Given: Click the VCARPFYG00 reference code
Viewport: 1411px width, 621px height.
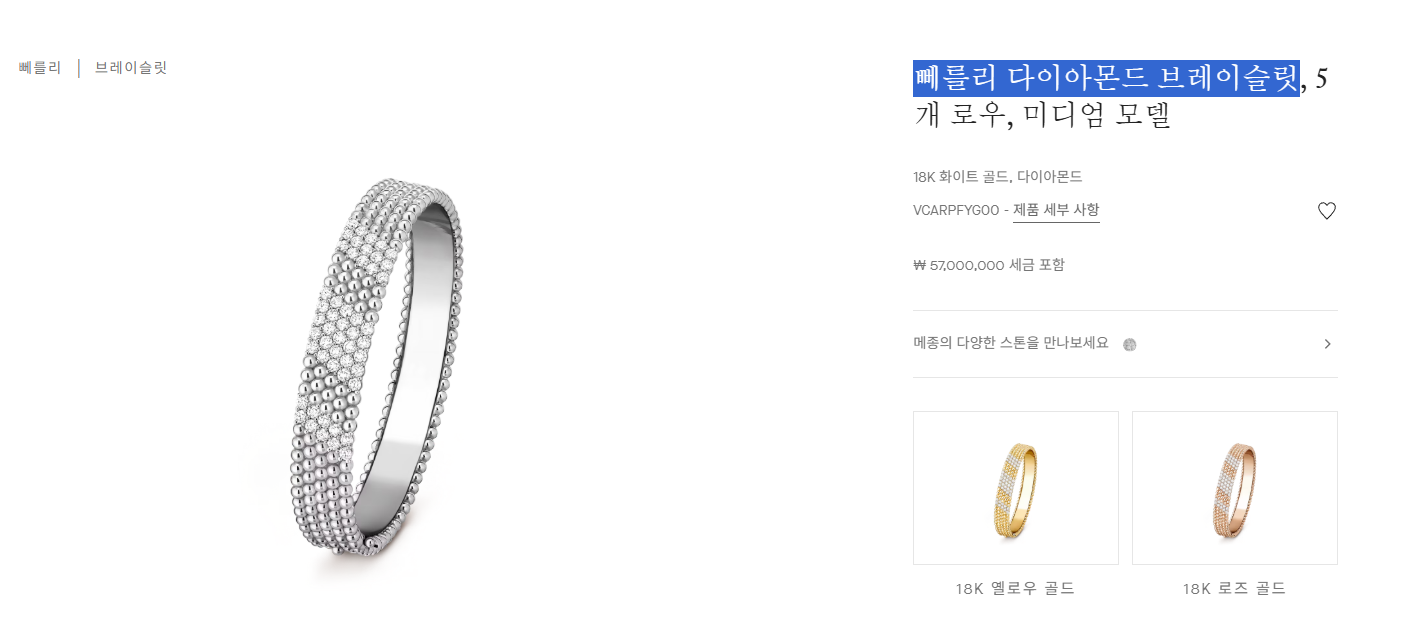Looking at the screenshot, I should pyautogui.click(x=956, y=211).
